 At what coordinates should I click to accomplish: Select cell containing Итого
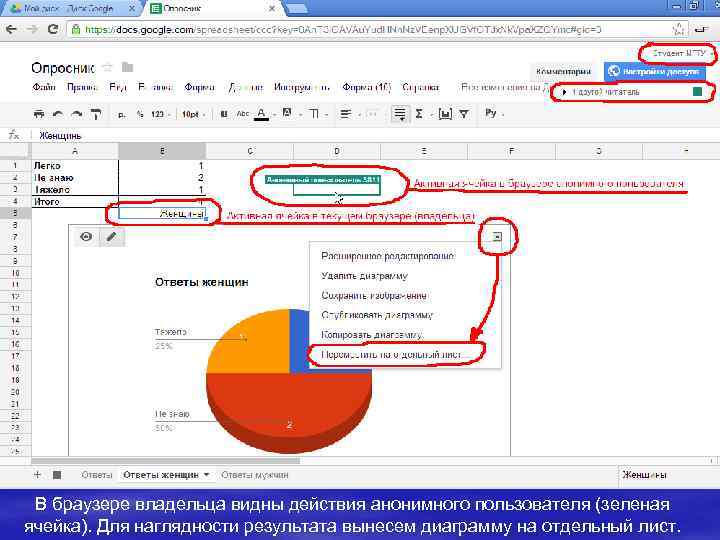pos(75,202)
